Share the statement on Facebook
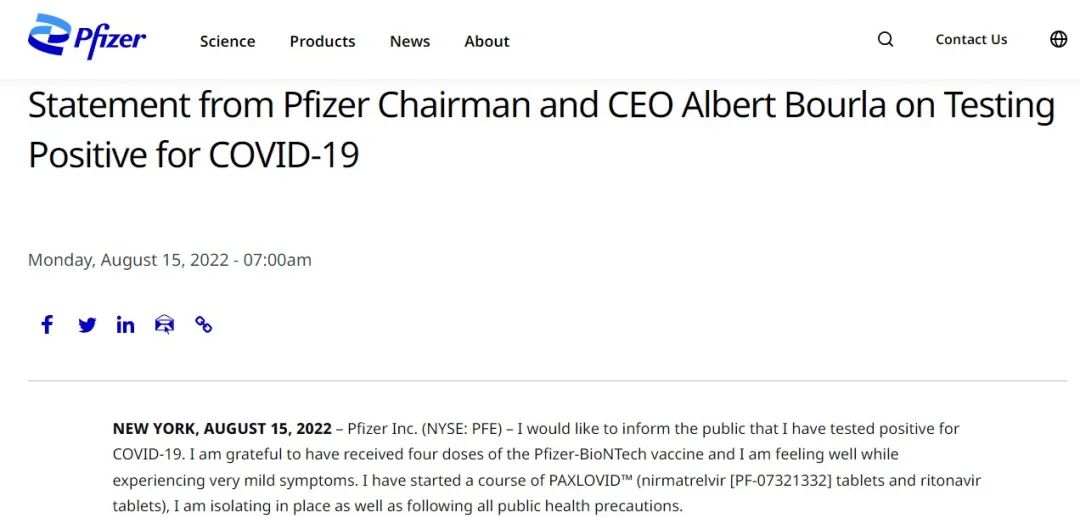 click(x=47, y=324)
